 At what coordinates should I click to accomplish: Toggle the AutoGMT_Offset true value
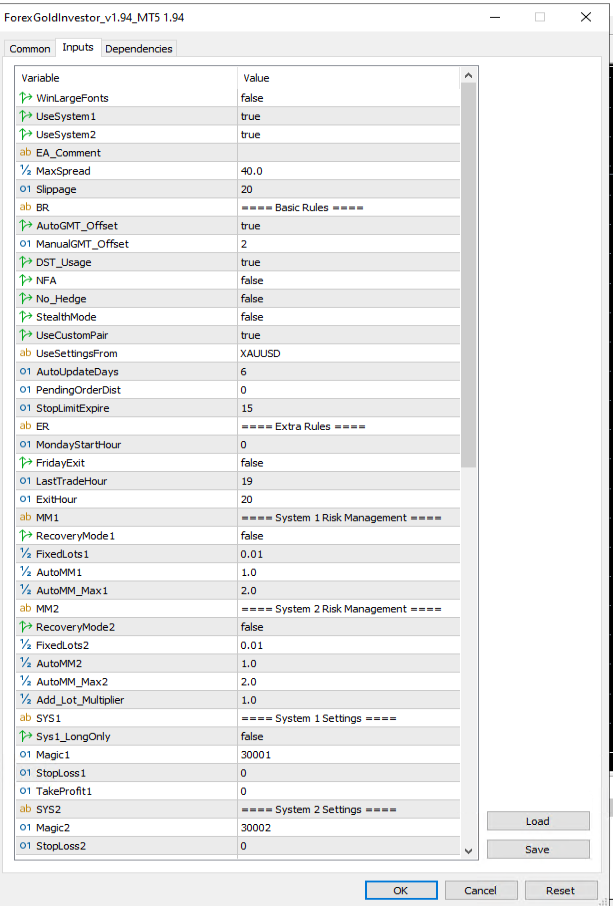click(251, 225)
